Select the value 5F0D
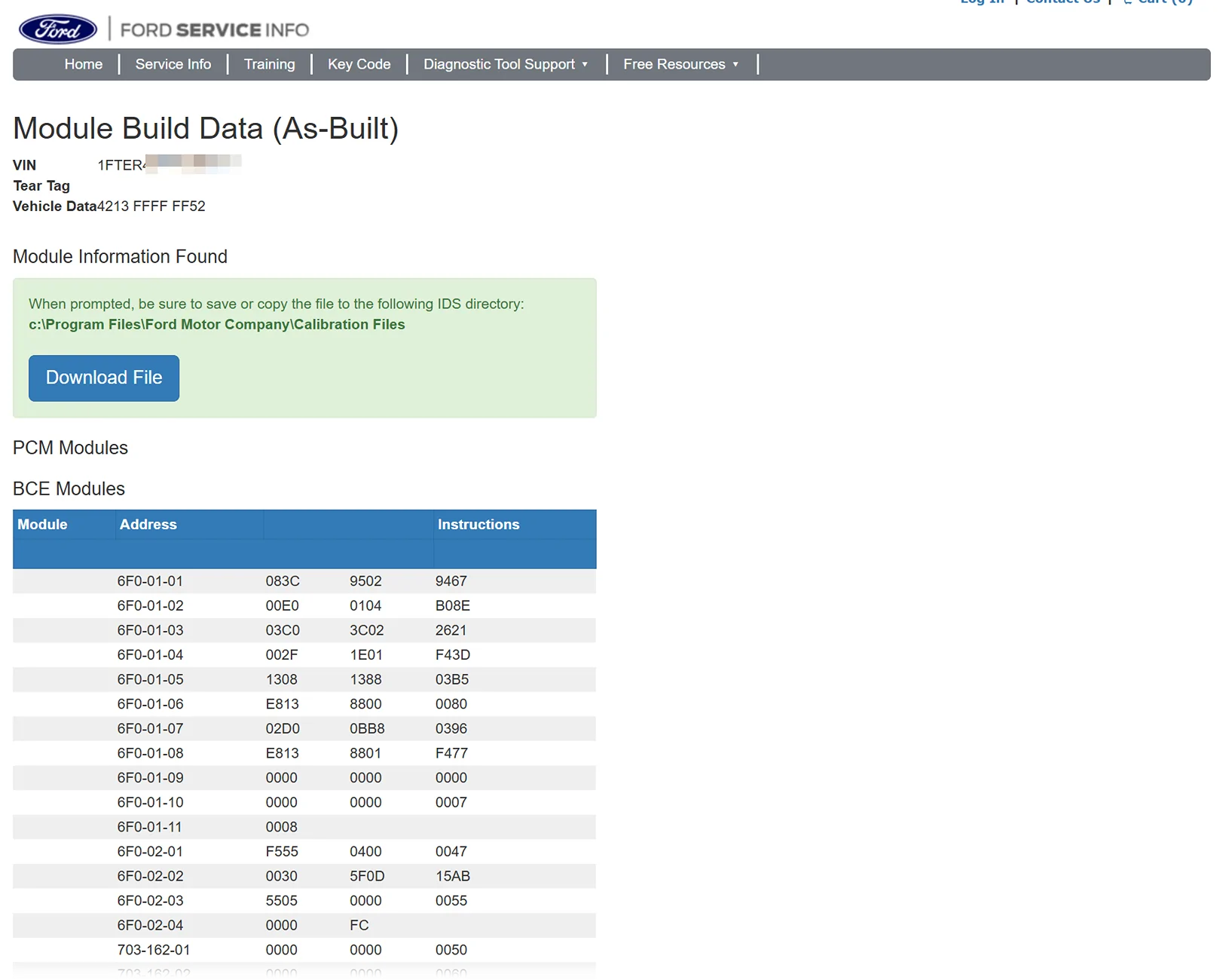 pyautogui.click(x=367, y=876)
